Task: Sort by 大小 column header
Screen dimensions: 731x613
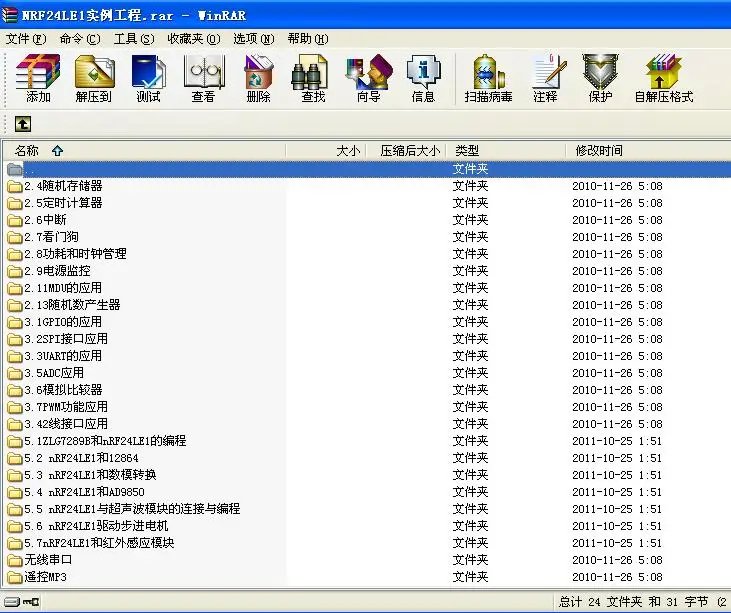Action: [x=326, y=151]
